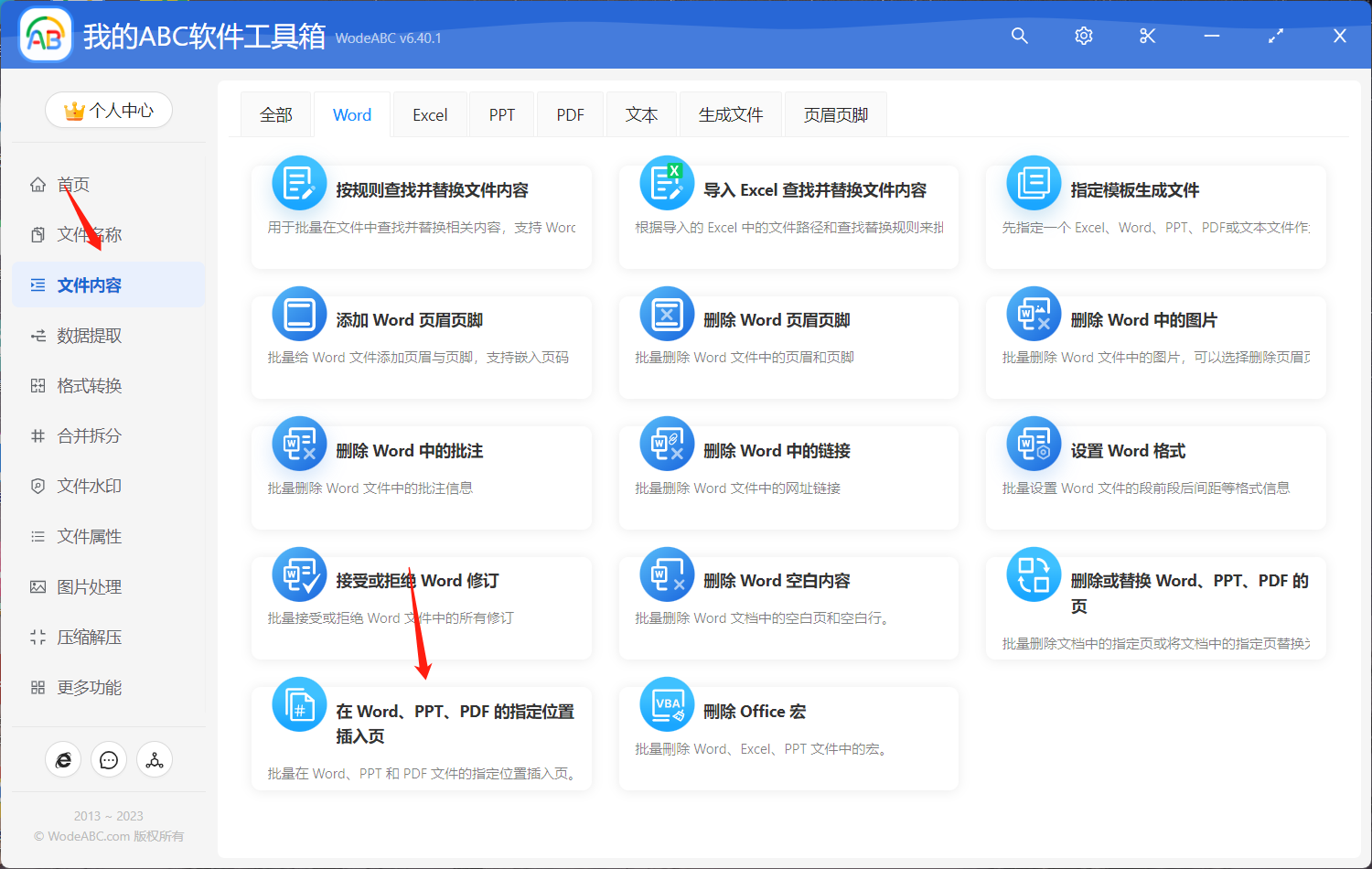Open the VBA 删除 Office 宏 tool
The height and width of the screenshot is (869, 1372).
787,736
